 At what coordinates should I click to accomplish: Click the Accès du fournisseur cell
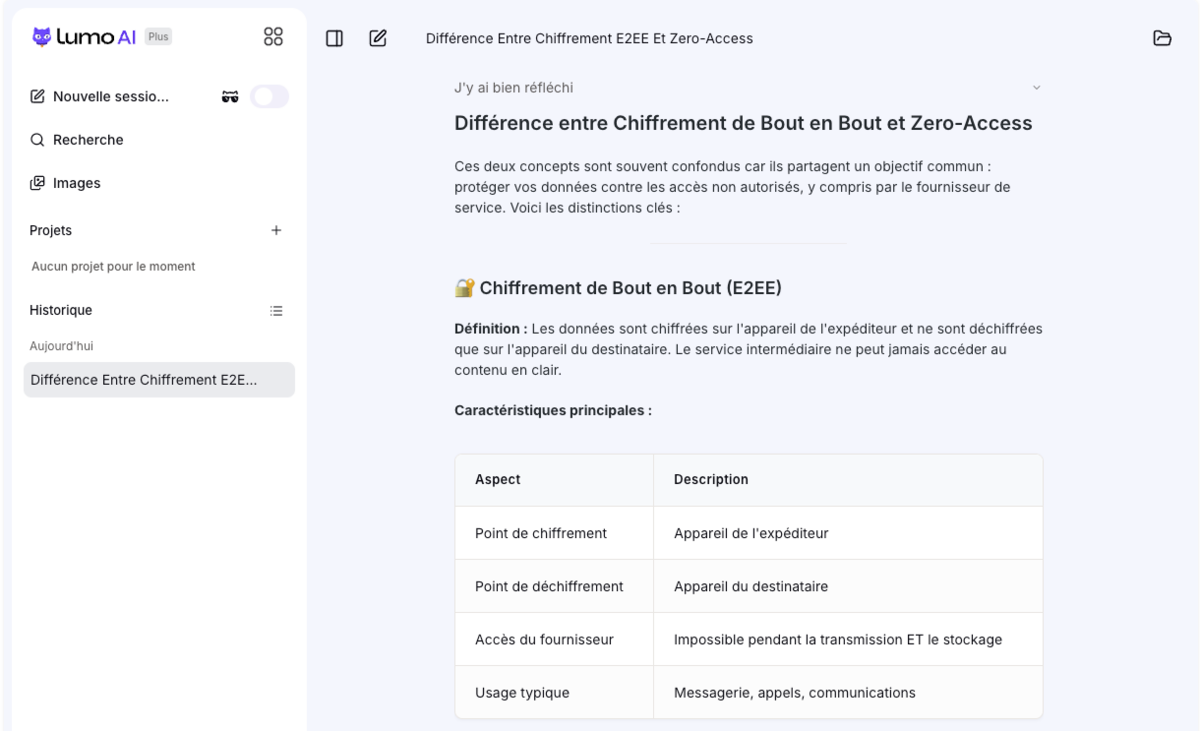click(554, 639)
